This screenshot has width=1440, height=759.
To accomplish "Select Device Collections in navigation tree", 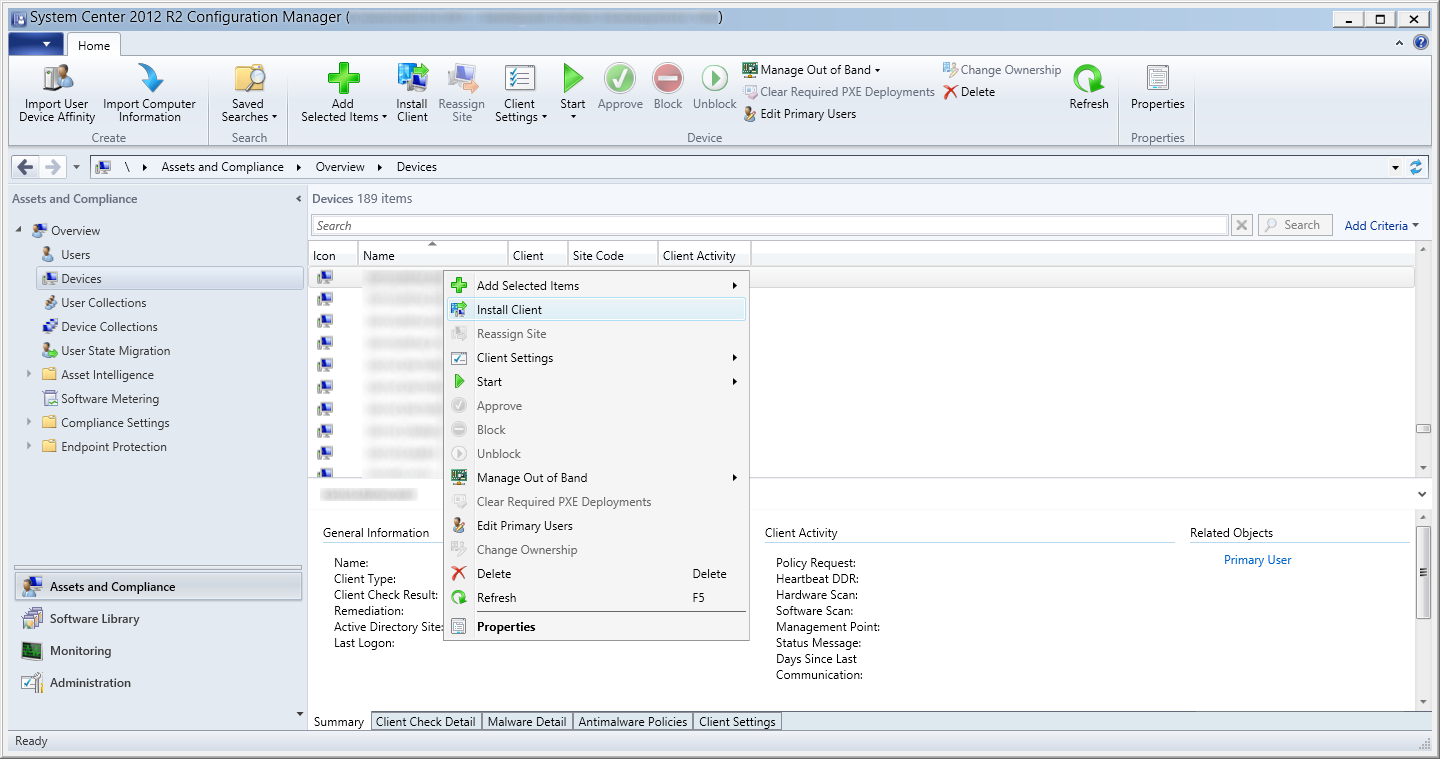I will click(109, 327).
